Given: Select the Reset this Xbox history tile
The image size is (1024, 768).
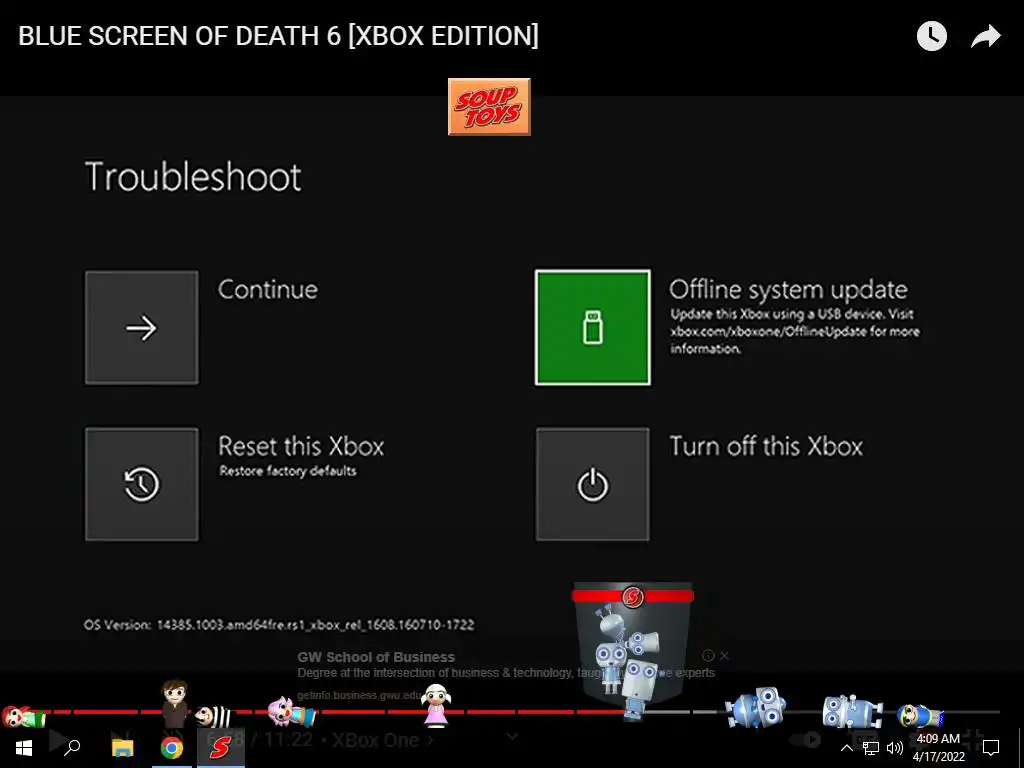Looking at the screenshot, I should click(142, 485).
